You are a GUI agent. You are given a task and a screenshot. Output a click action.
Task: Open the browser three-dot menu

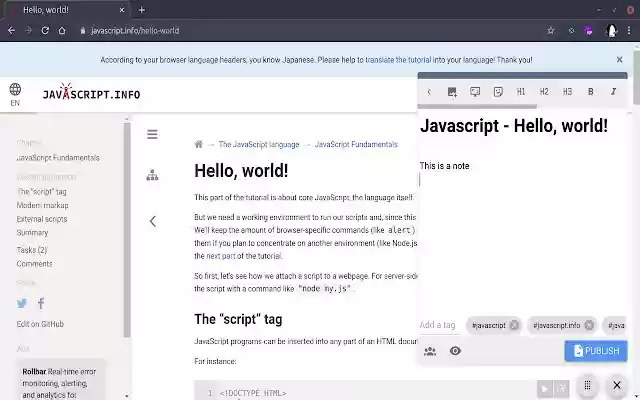coord(629,31)
